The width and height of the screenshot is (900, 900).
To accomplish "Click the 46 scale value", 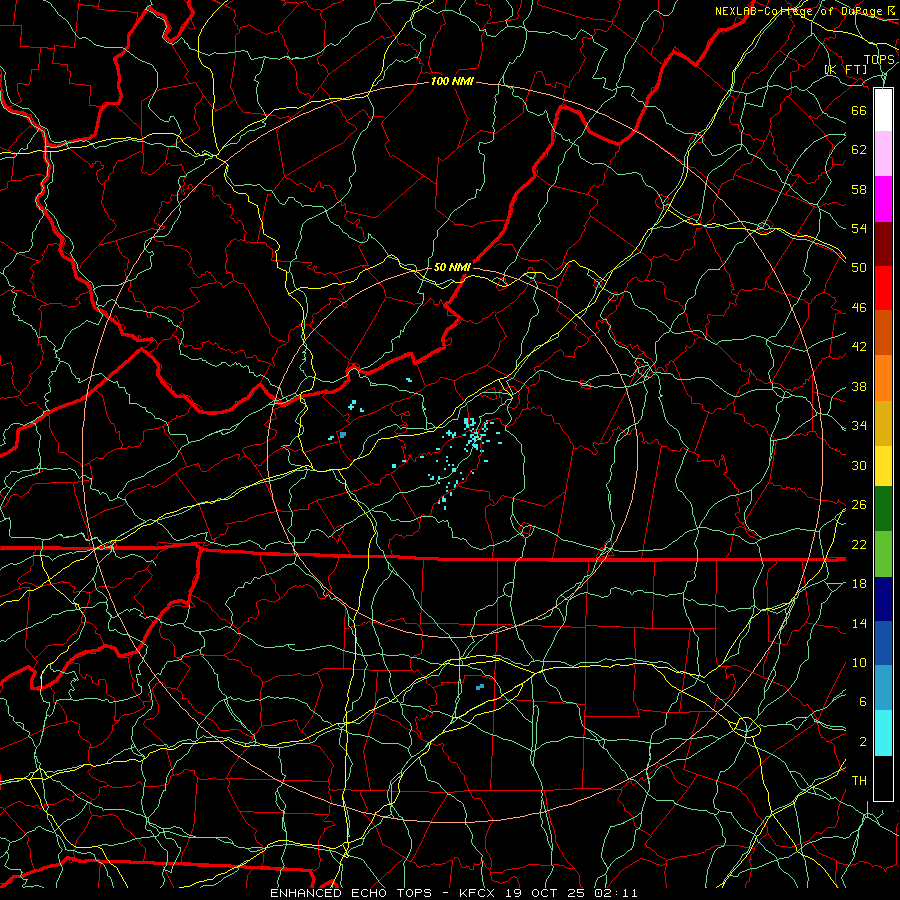I will [x=859, y=308].
